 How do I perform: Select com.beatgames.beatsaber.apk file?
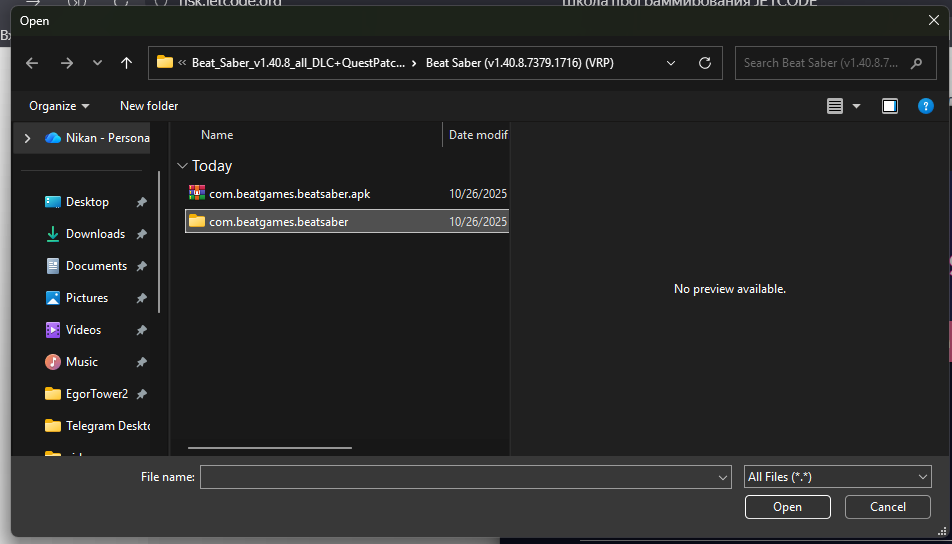347,194
